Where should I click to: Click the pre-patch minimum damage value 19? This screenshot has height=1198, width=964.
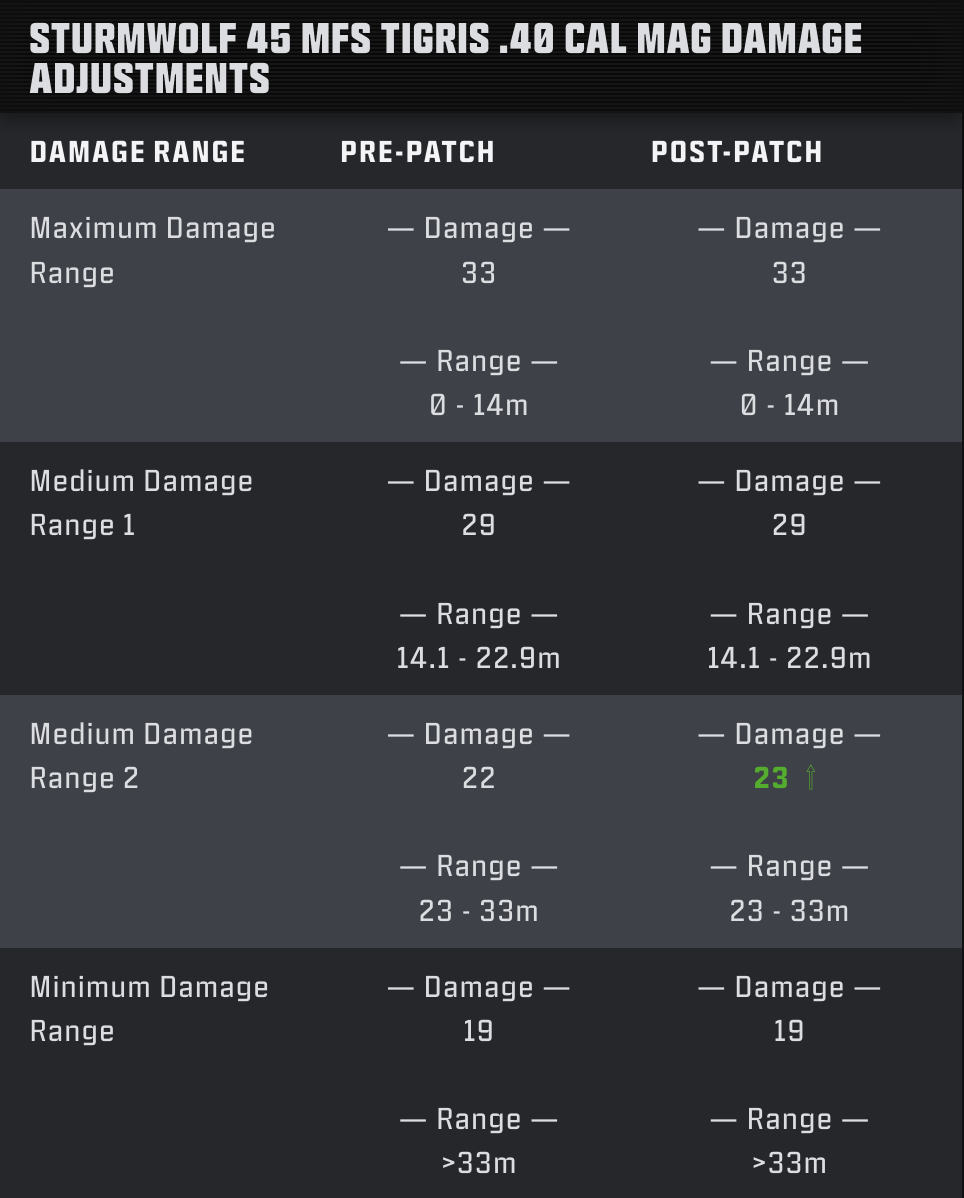478,1031
